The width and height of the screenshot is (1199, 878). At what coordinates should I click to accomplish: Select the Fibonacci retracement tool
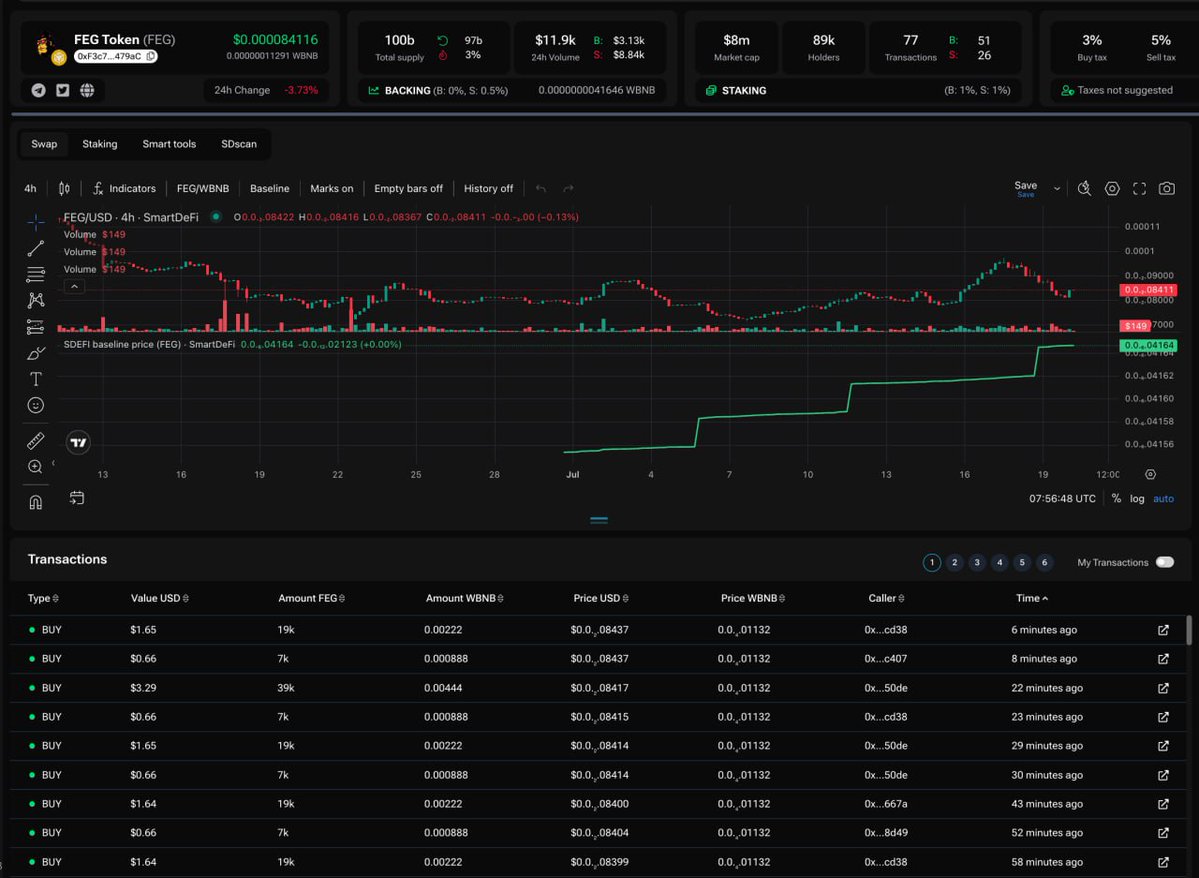click(x=35, y=274)
